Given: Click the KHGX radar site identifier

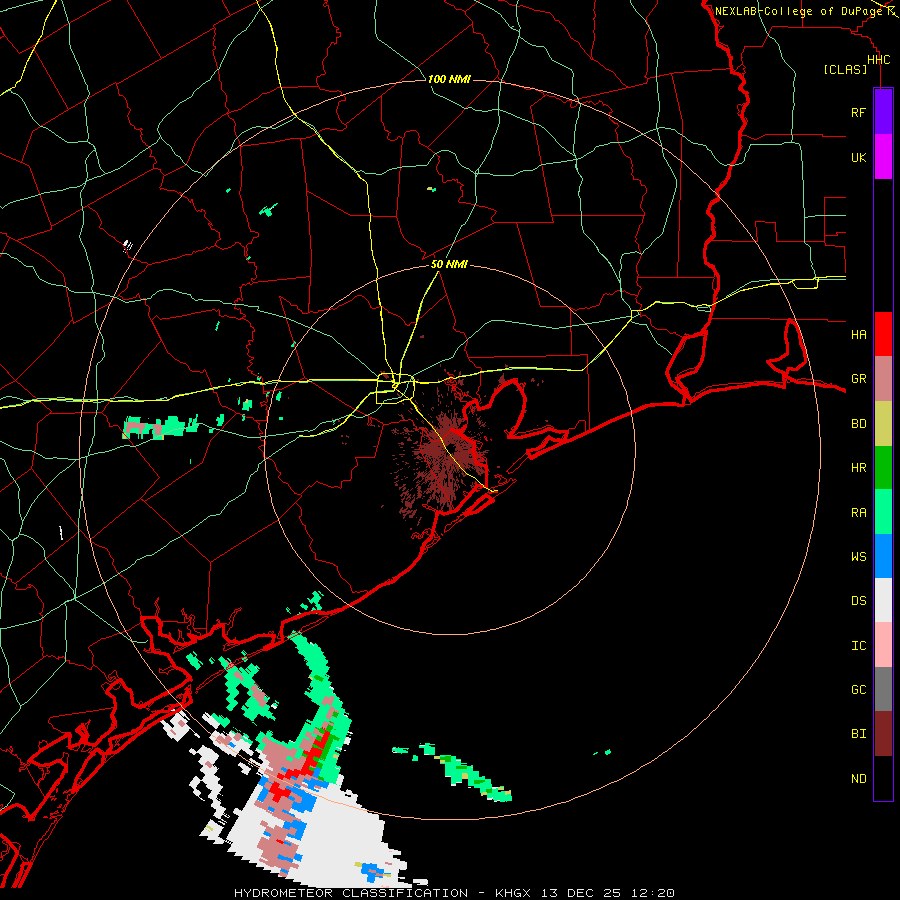Looking at the screenshot, I should pos(513,893).
